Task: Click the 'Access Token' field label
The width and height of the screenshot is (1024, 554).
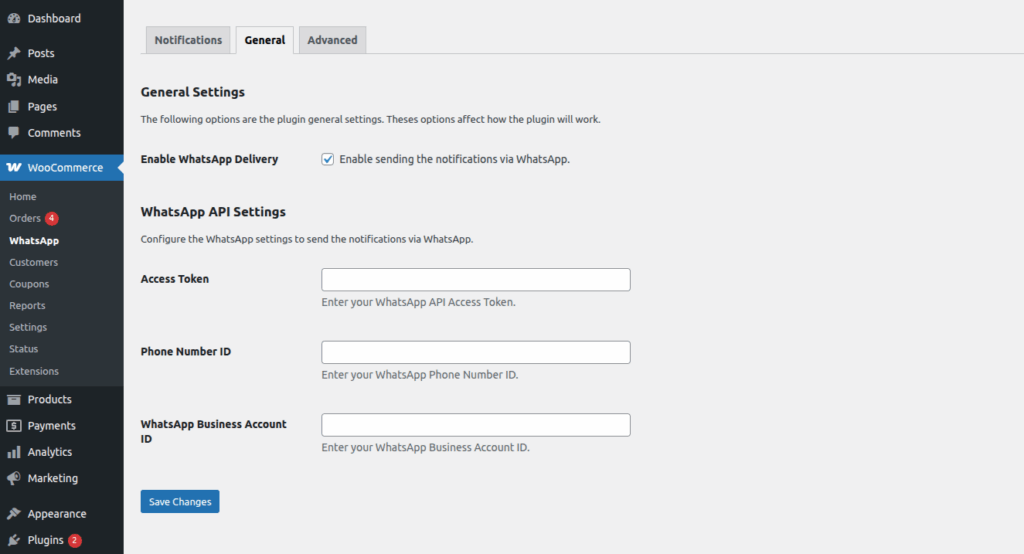Action: (x=174, y=279)
